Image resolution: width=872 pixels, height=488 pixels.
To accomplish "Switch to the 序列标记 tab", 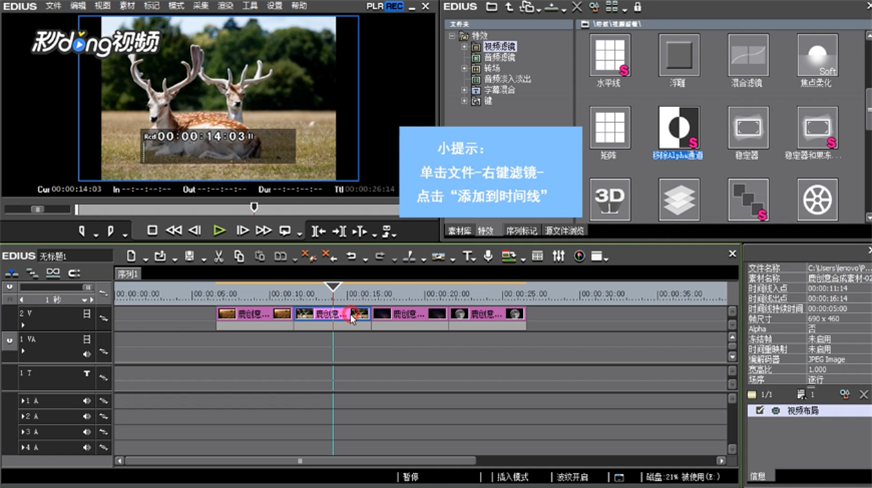I will (521, 231).
